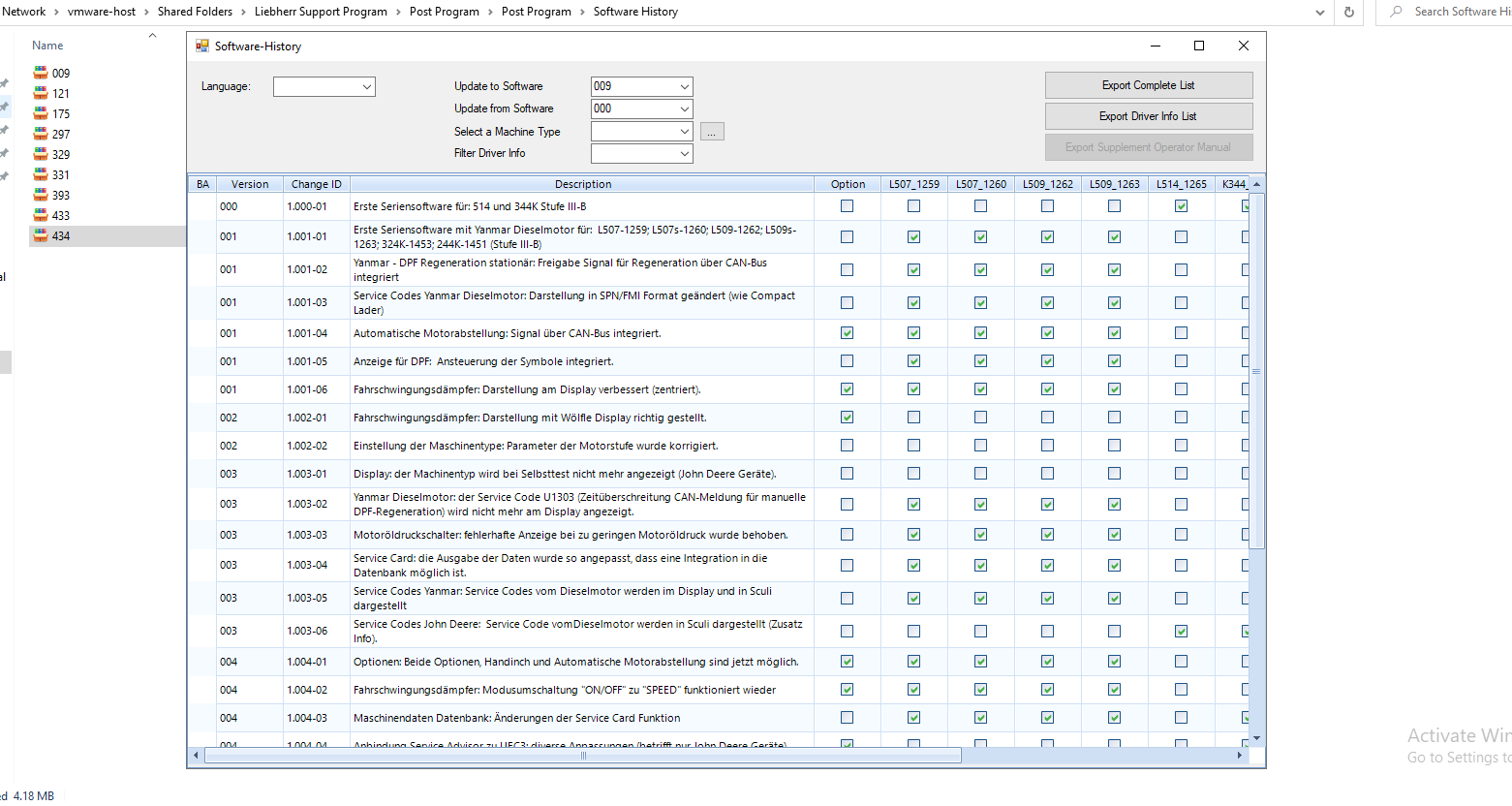The width and height of the screenshot is (1512, 806).
Task: Click the Software-History window title icon
Action: [202, 46]
